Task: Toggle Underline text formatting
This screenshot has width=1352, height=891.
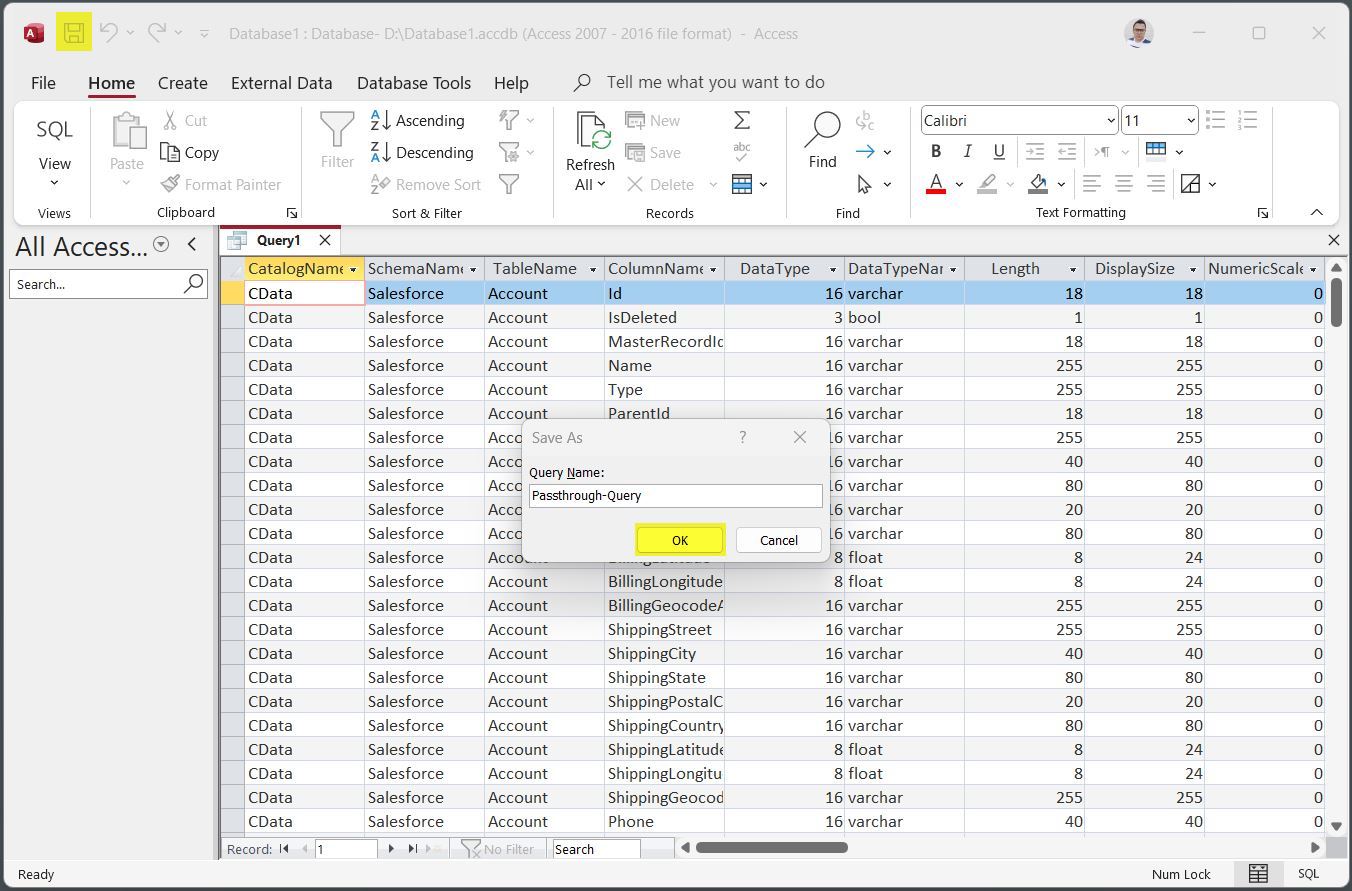Action: 998,152
